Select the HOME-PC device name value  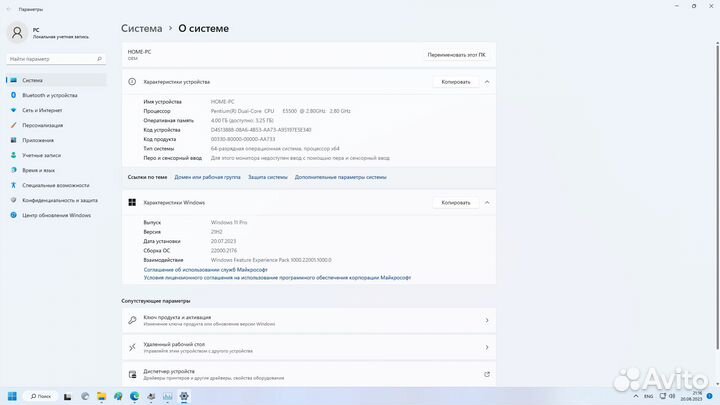[222, 101]
